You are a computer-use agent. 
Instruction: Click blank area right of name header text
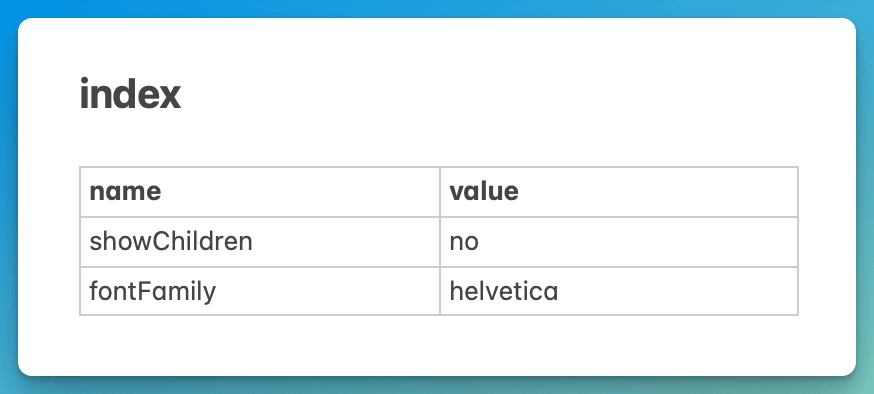(300, 192)
